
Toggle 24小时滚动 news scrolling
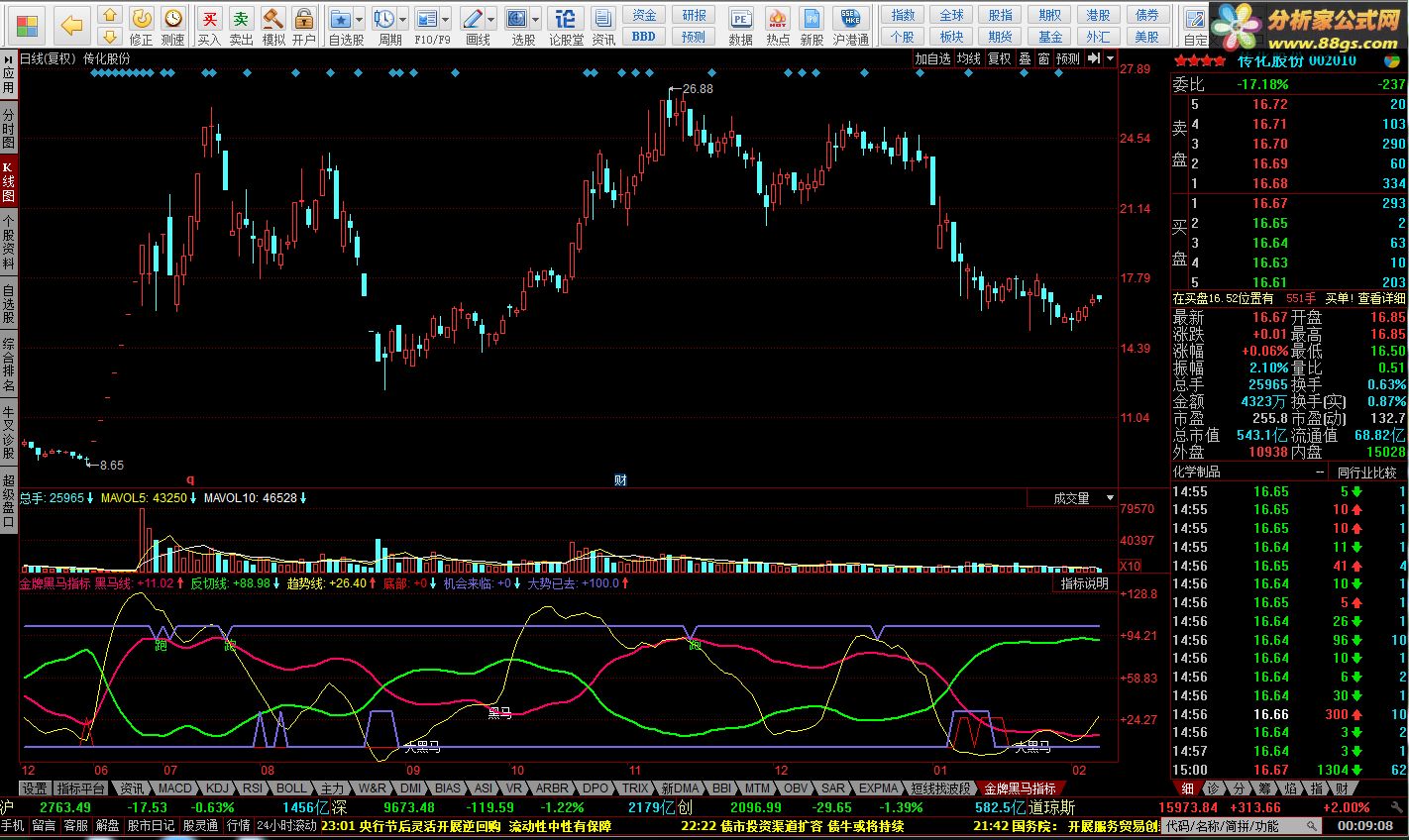click(286, 825)
